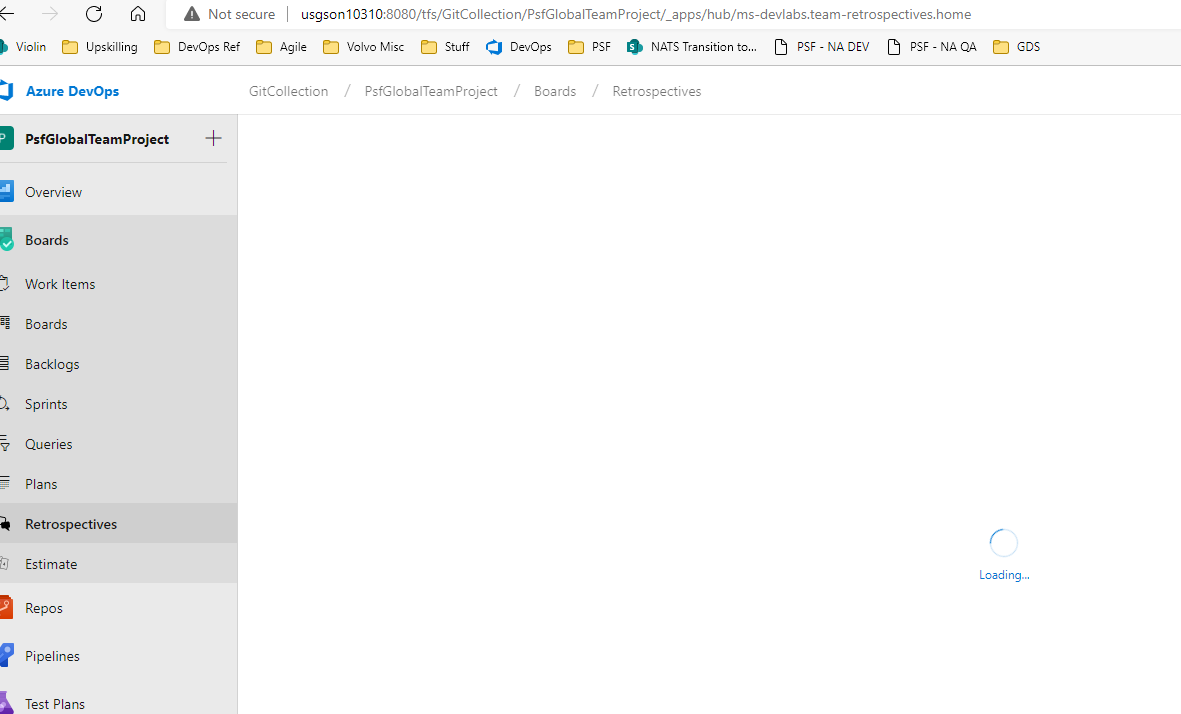1181x714 pixels.
Task: Open Work Items from the sidebar
Action: pyautogui.click(x=59, y=283)
